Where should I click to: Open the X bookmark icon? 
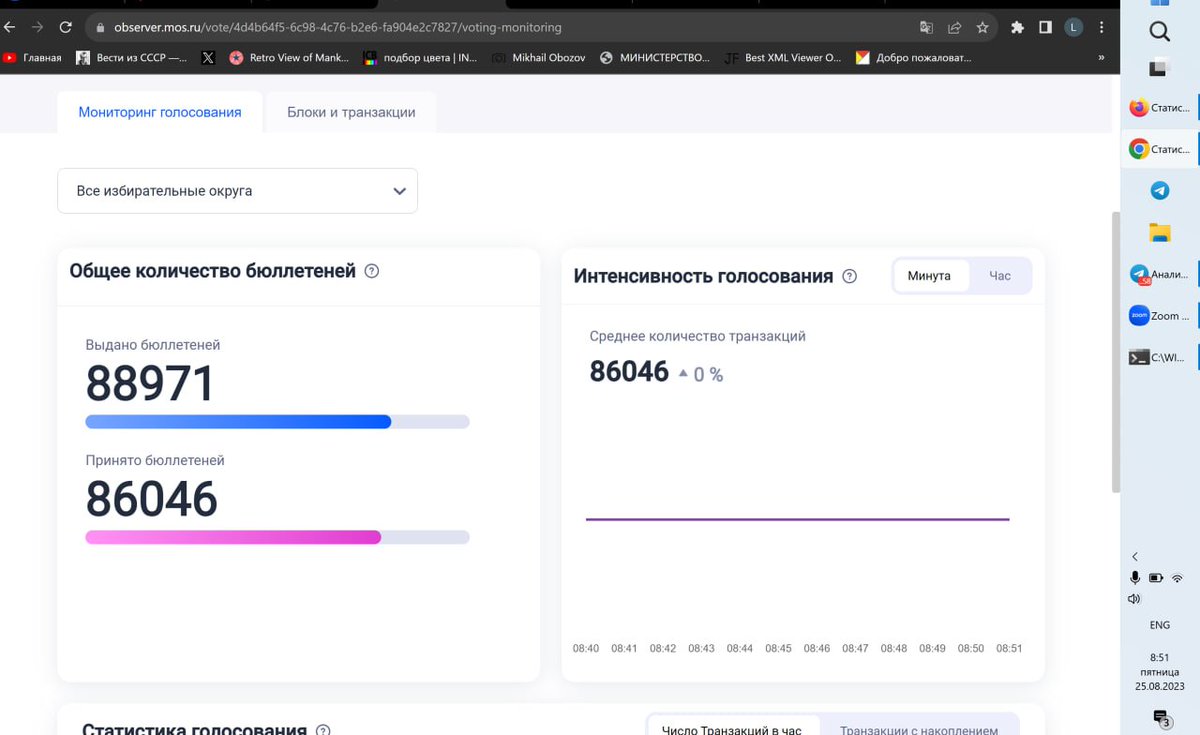coord(208,58)
